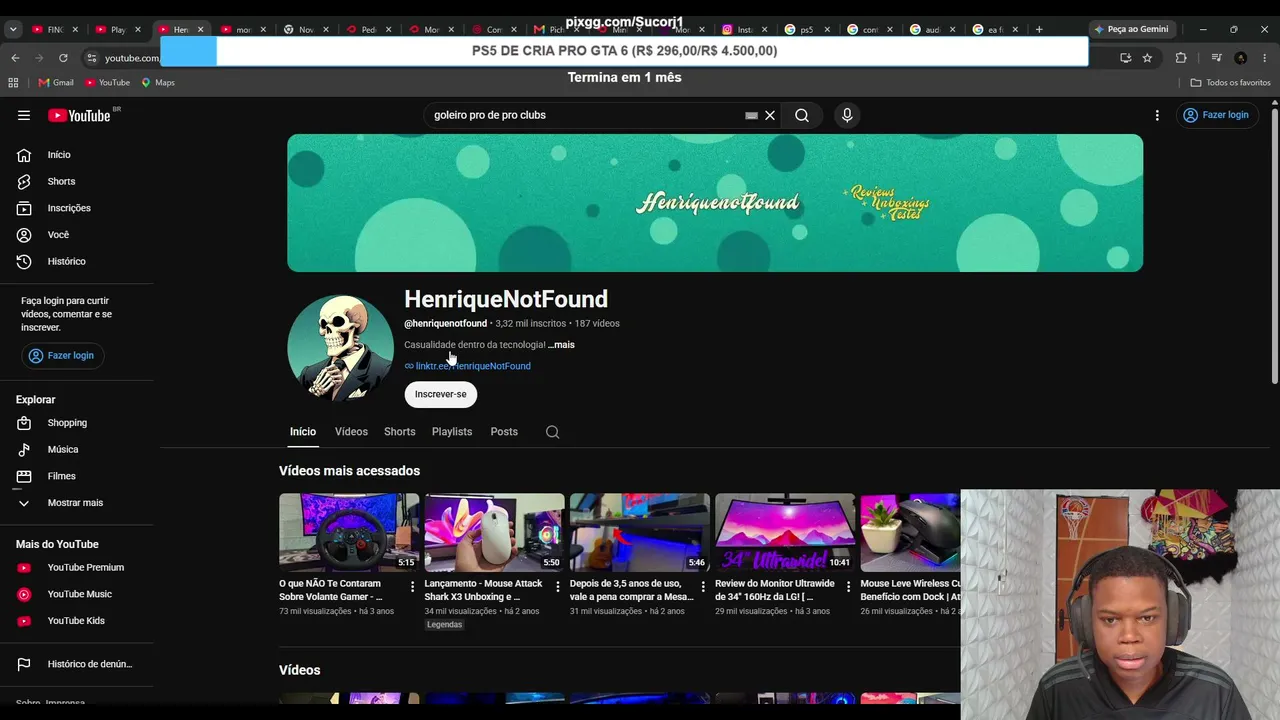Open the Gmail bookmark
Screen dimensions: 1280x720
click(56, 83)
